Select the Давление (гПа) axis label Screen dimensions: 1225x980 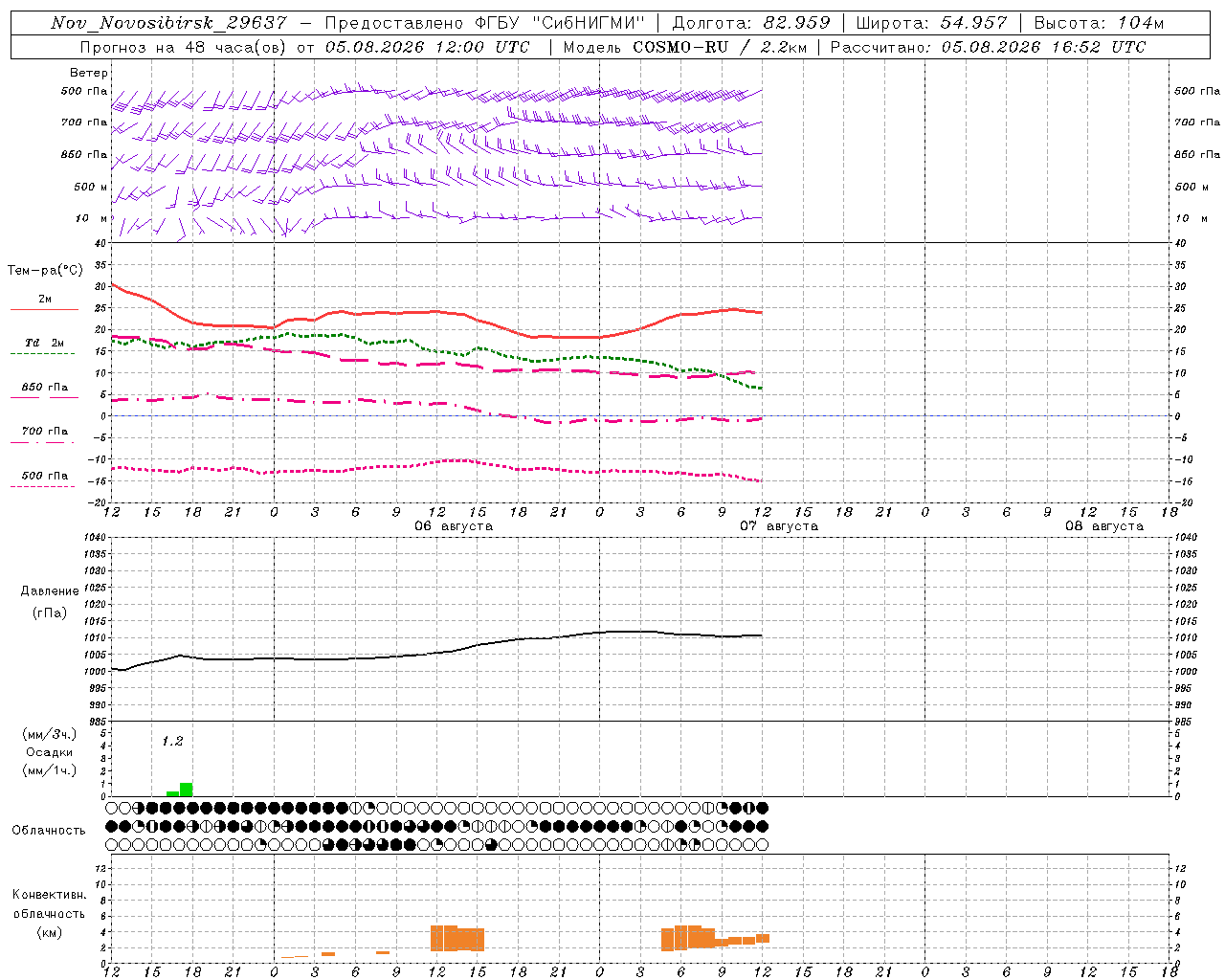(x=50, y=602)
